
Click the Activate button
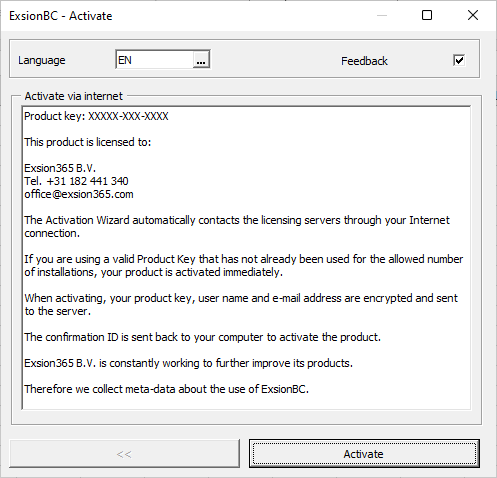364,454
